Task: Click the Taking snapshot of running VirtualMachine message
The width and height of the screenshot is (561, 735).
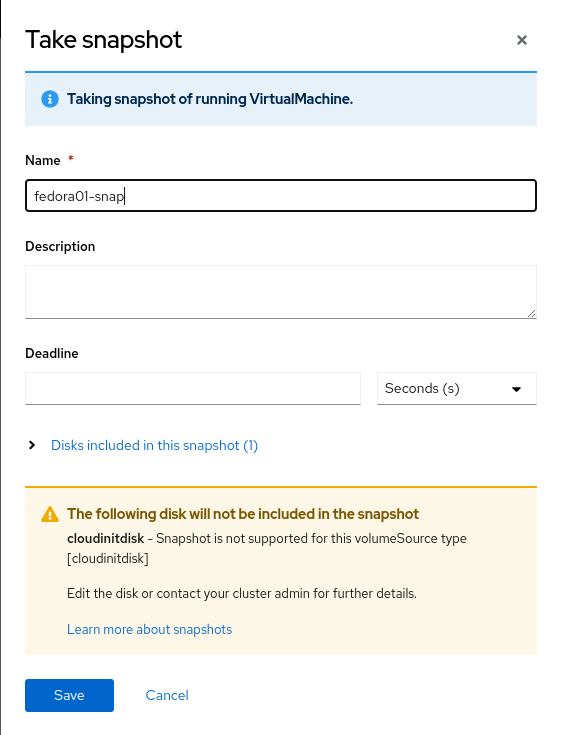Action: pos(210,99)
